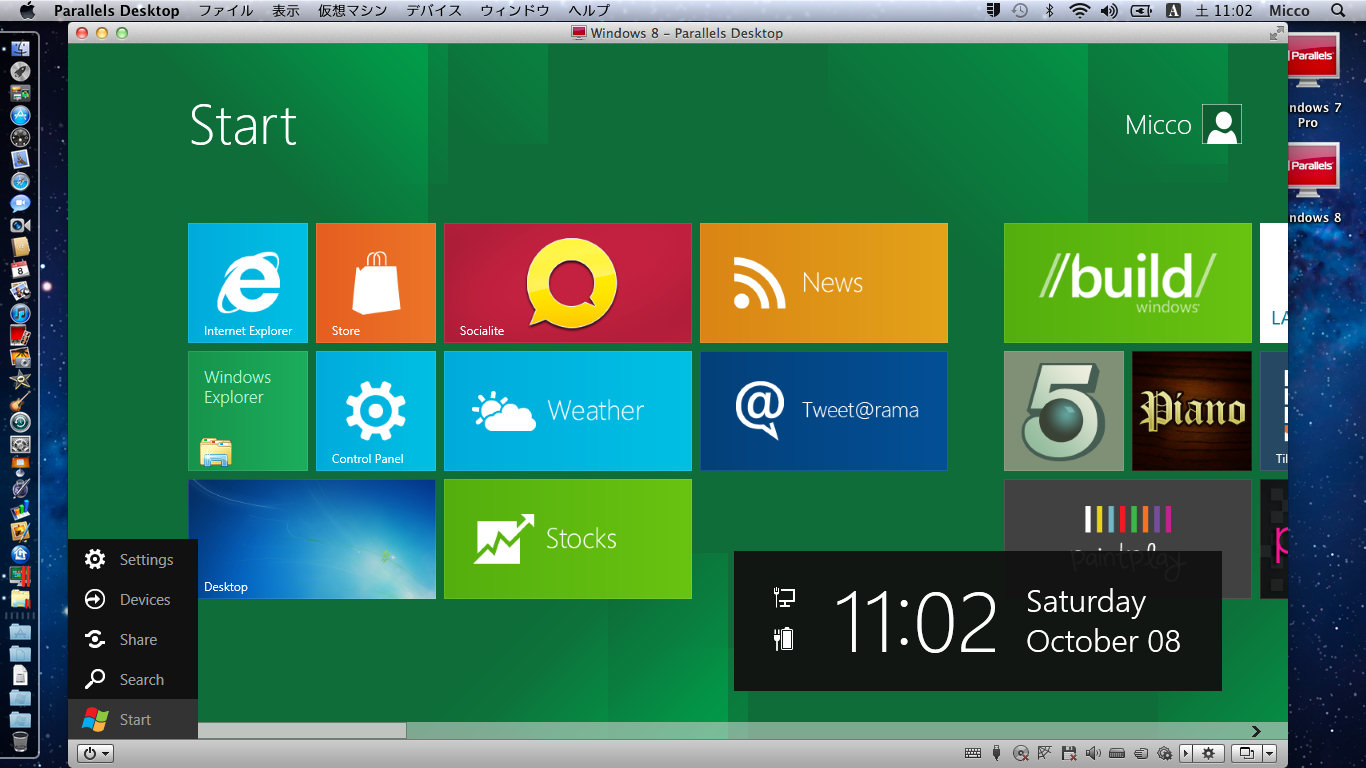
Task: Open the Parallels power button dropdown
Action: (x=96, y=754)
